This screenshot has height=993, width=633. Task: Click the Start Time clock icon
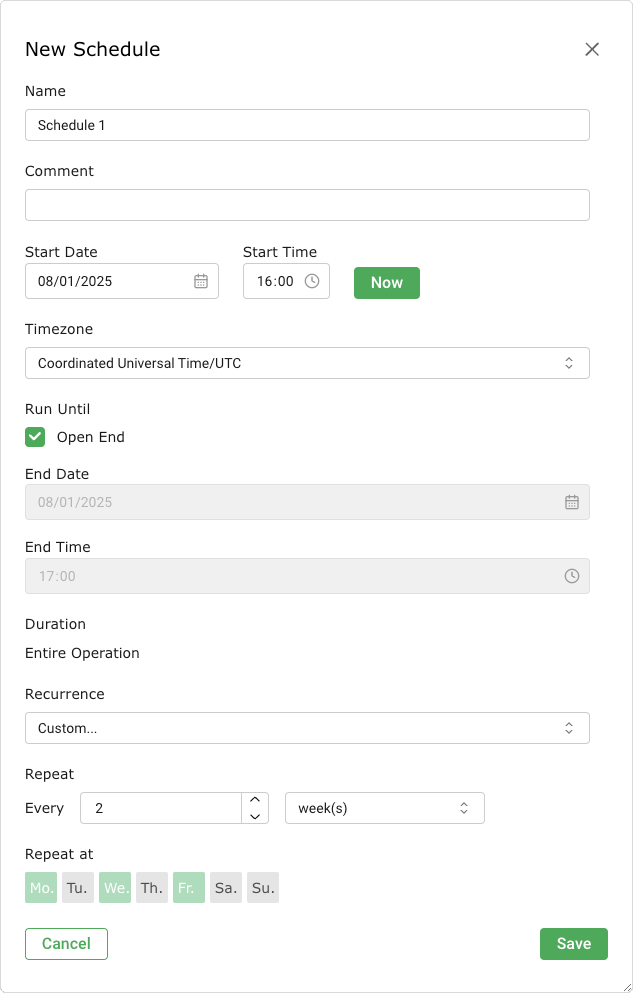click(312, 281)
